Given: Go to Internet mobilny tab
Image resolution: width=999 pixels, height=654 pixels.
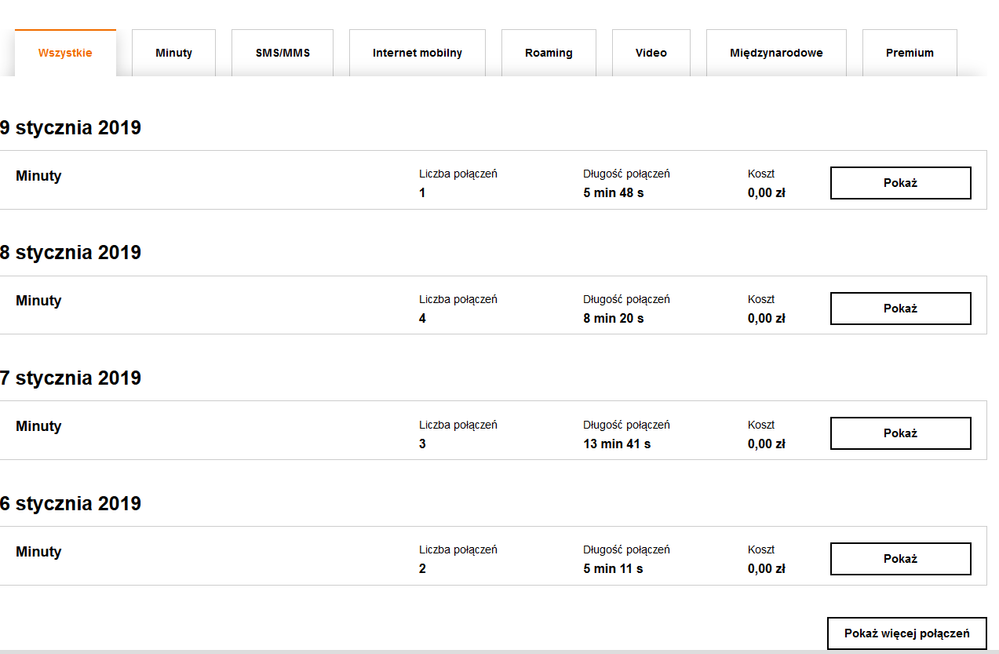Looking at the screenshot, I should click(x=417, y=53).
